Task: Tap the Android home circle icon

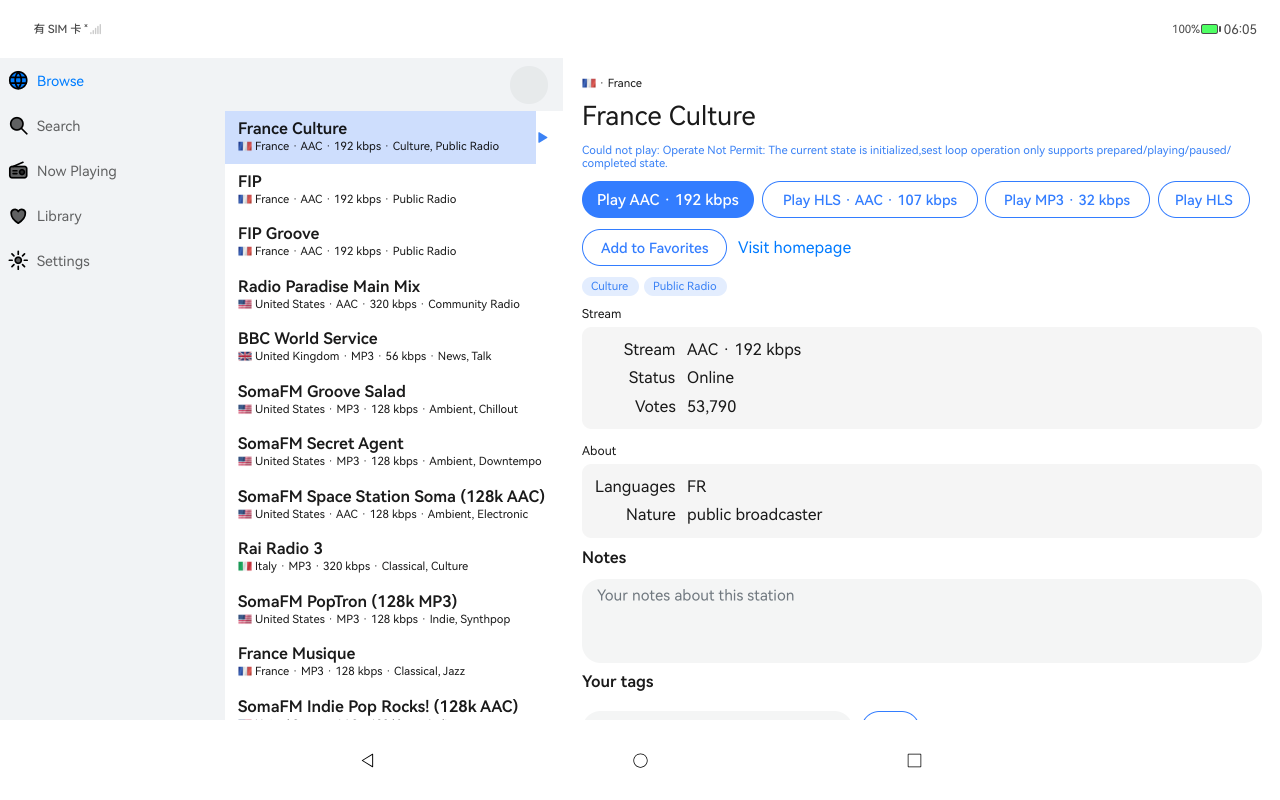Action: pos(641,760)
